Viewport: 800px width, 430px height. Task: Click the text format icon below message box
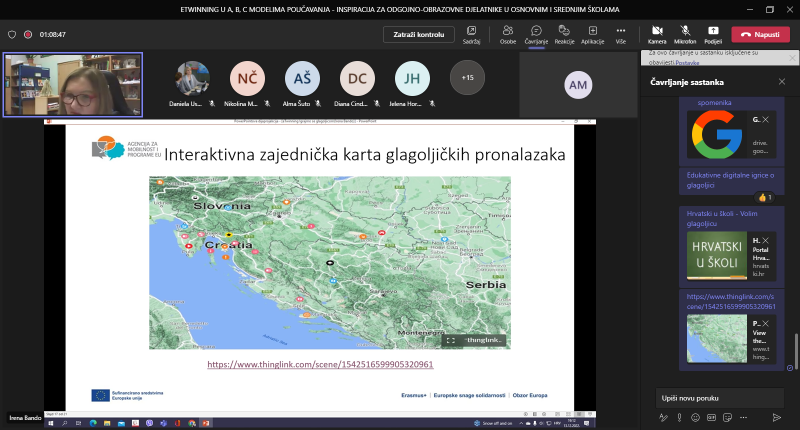coord(663,416)
